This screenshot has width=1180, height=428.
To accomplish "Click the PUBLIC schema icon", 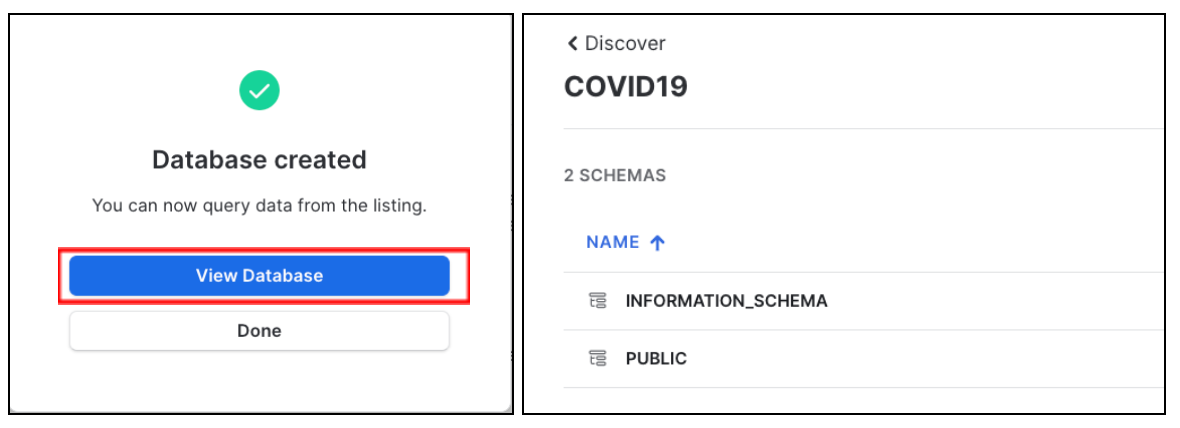I will pos(599,358).
